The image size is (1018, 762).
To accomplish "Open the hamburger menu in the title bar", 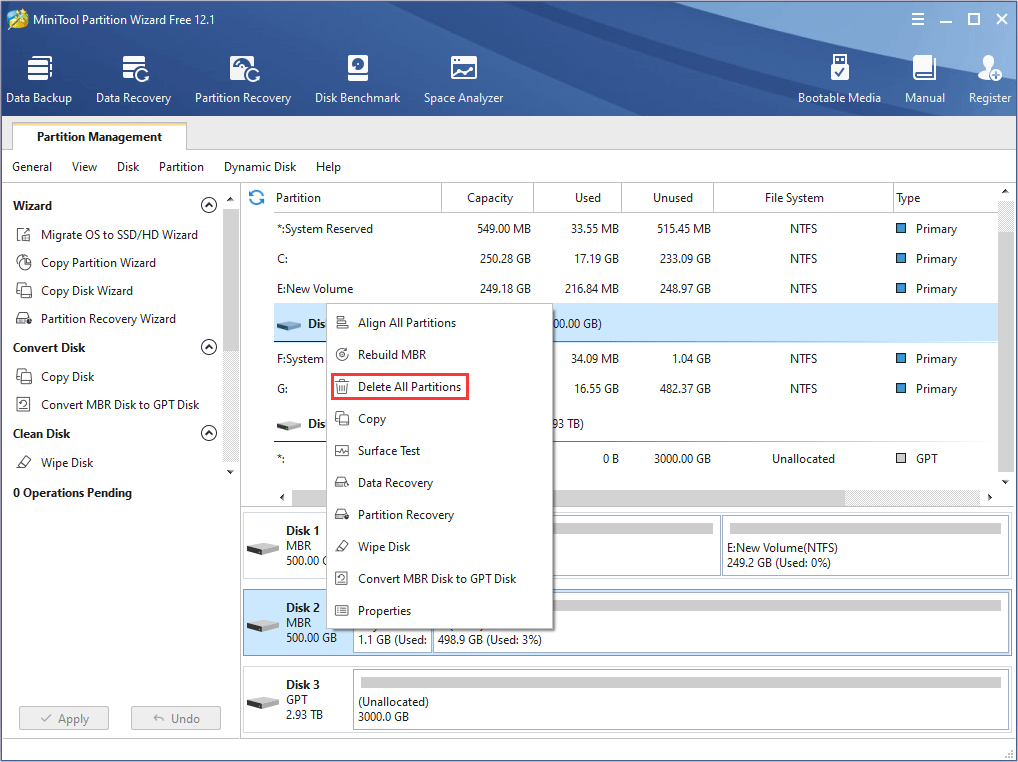I will pyautogui.click(x=918, y=19).
